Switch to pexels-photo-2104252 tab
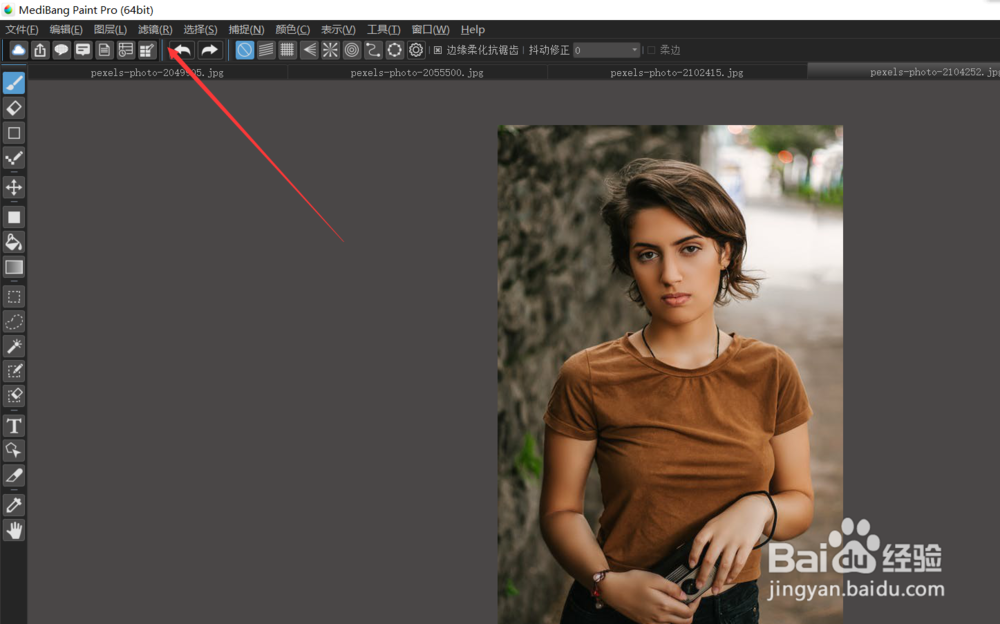The height and width of the screenshot is (624, 1000). click(x=904, y=72)
